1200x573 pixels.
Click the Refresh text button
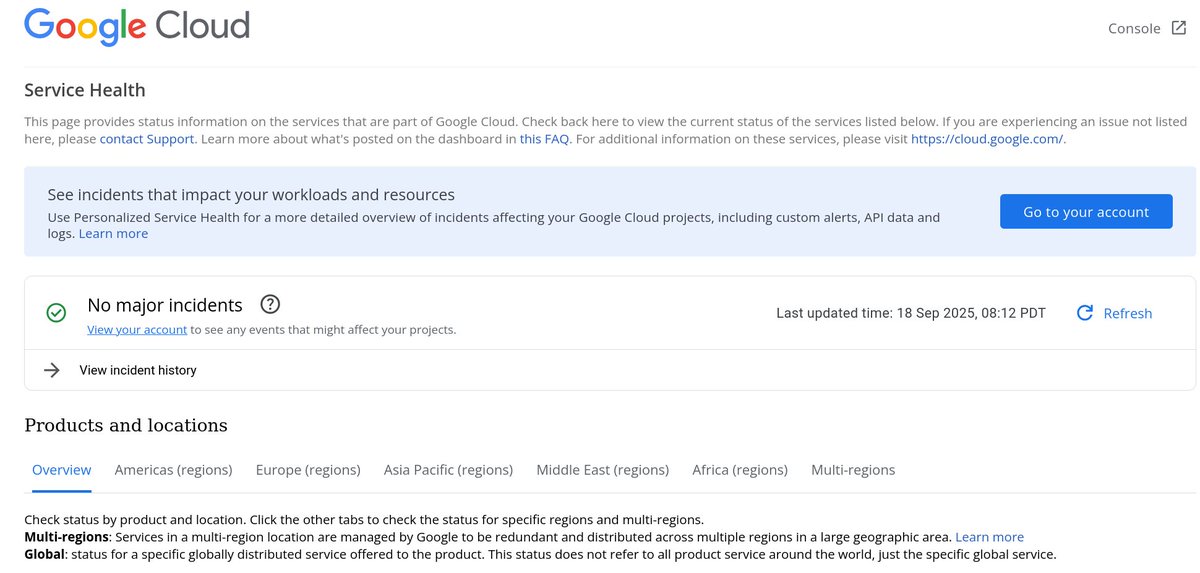tap(1128, 313)
